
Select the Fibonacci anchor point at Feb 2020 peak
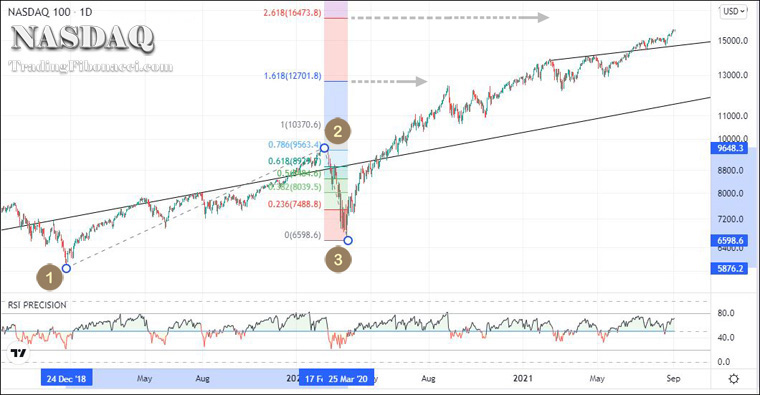[x=324, y=148]
